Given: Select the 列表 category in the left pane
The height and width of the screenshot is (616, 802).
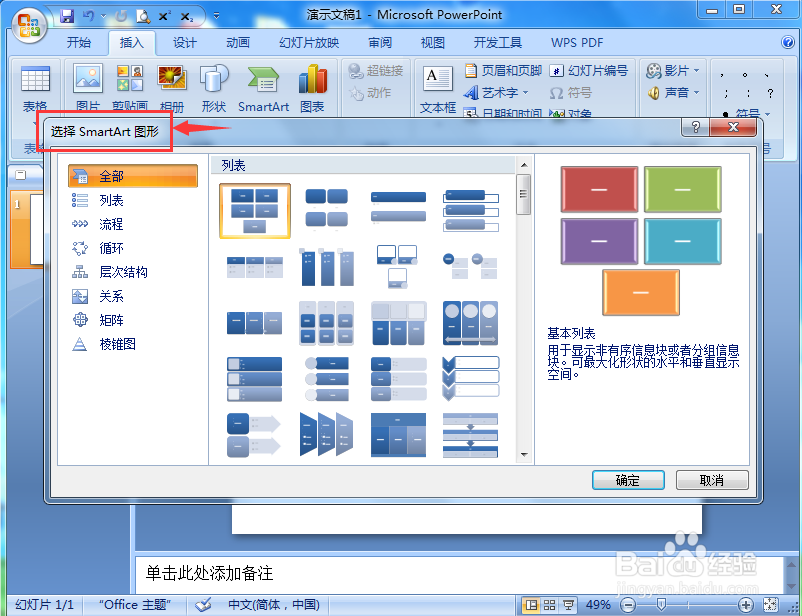Looking at the screenshot, I should [x=132, y=200].
